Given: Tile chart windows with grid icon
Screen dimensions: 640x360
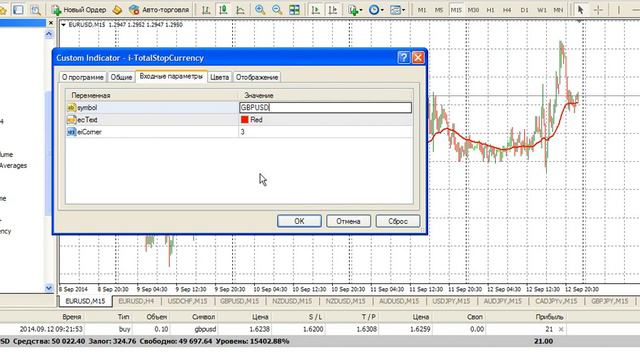Looking at the screenshot, I should pos(294,9).
